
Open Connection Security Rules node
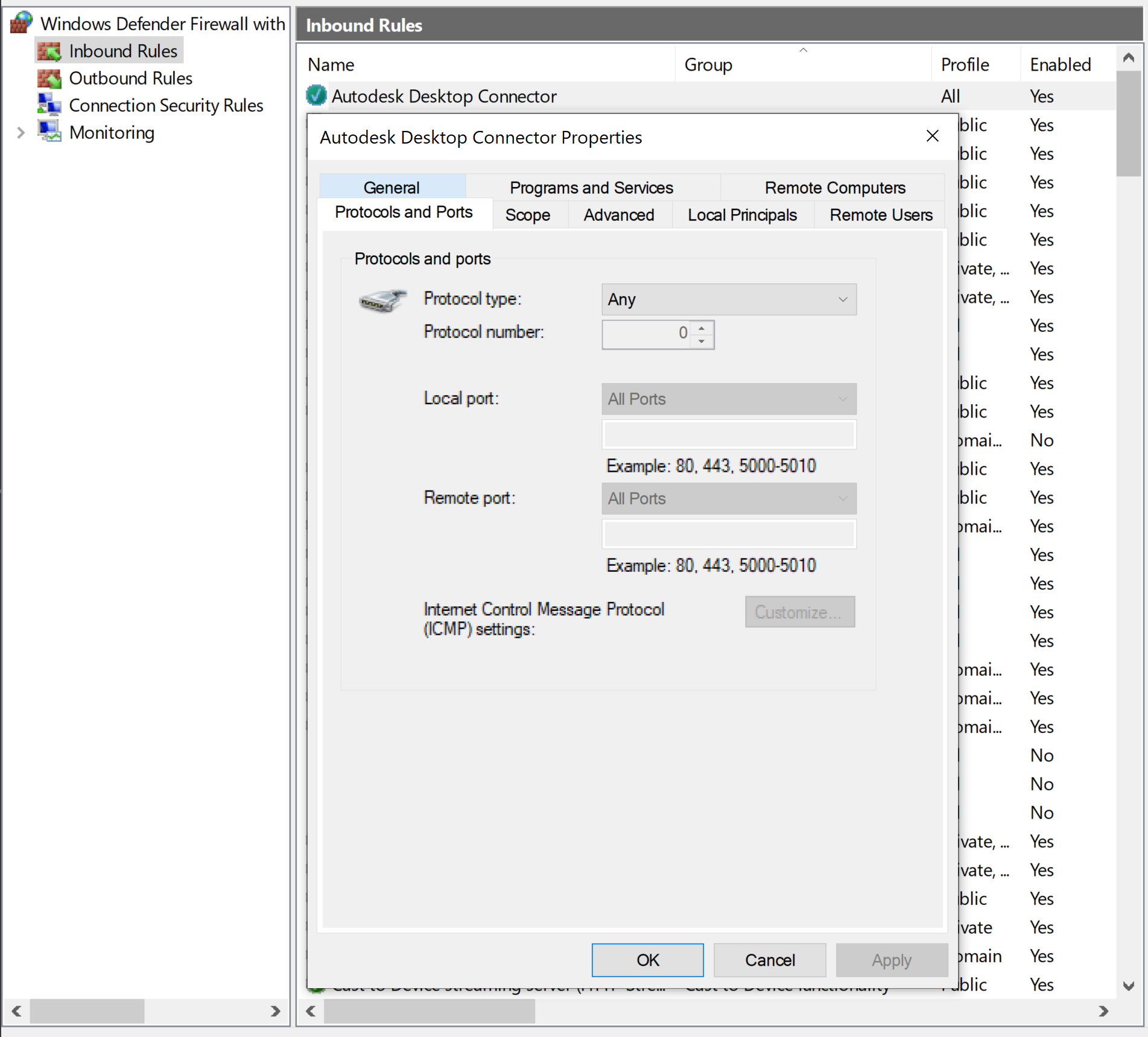click(166, 106)
